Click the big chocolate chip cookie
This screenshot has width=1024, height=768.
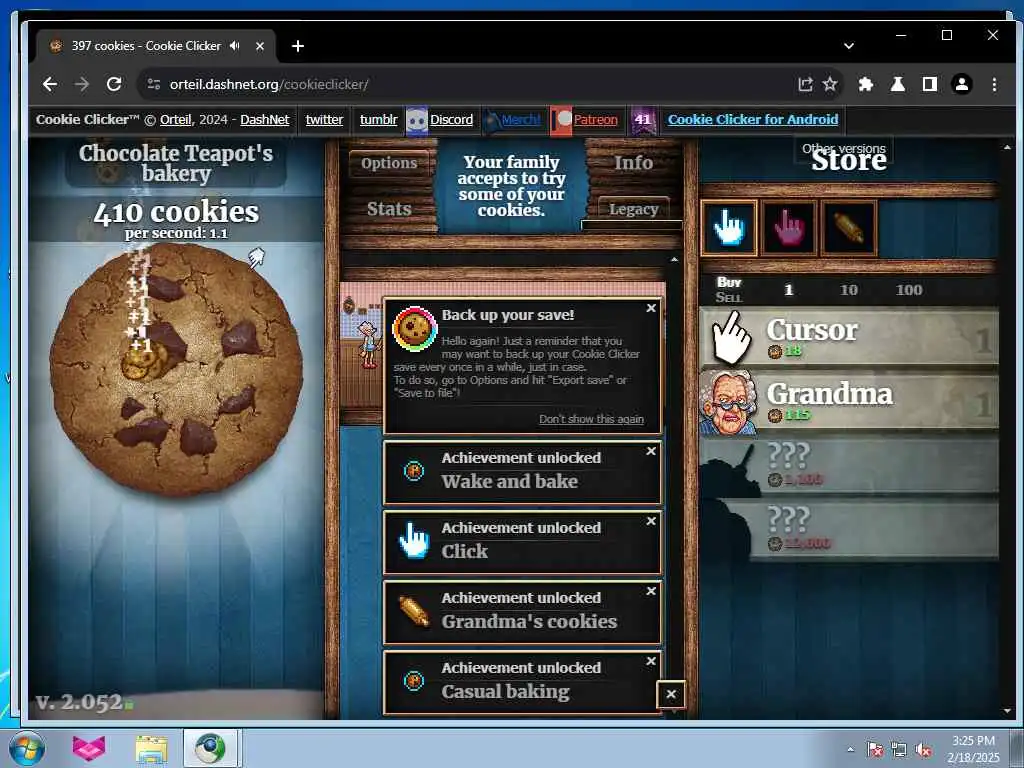(x=176, y=370)
